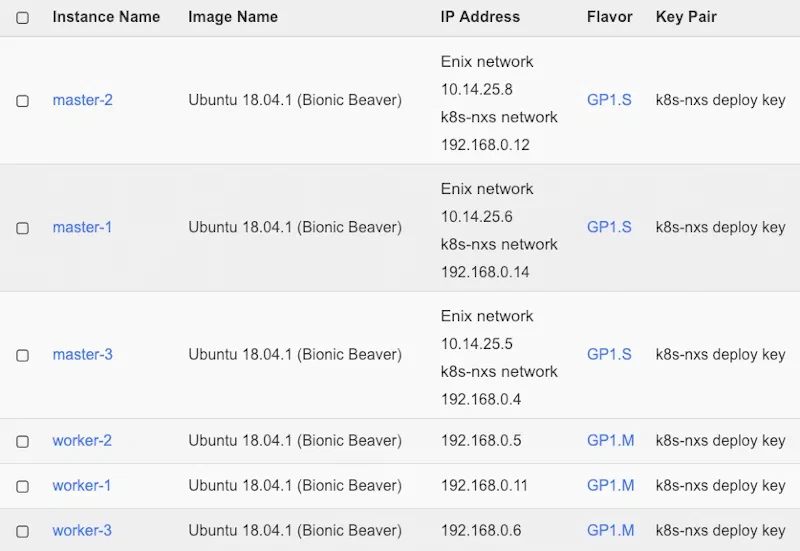This screenshot has height=551, width=800.
Task: Click GP1.S flavor link for master-2
Action: click(609, 100)
